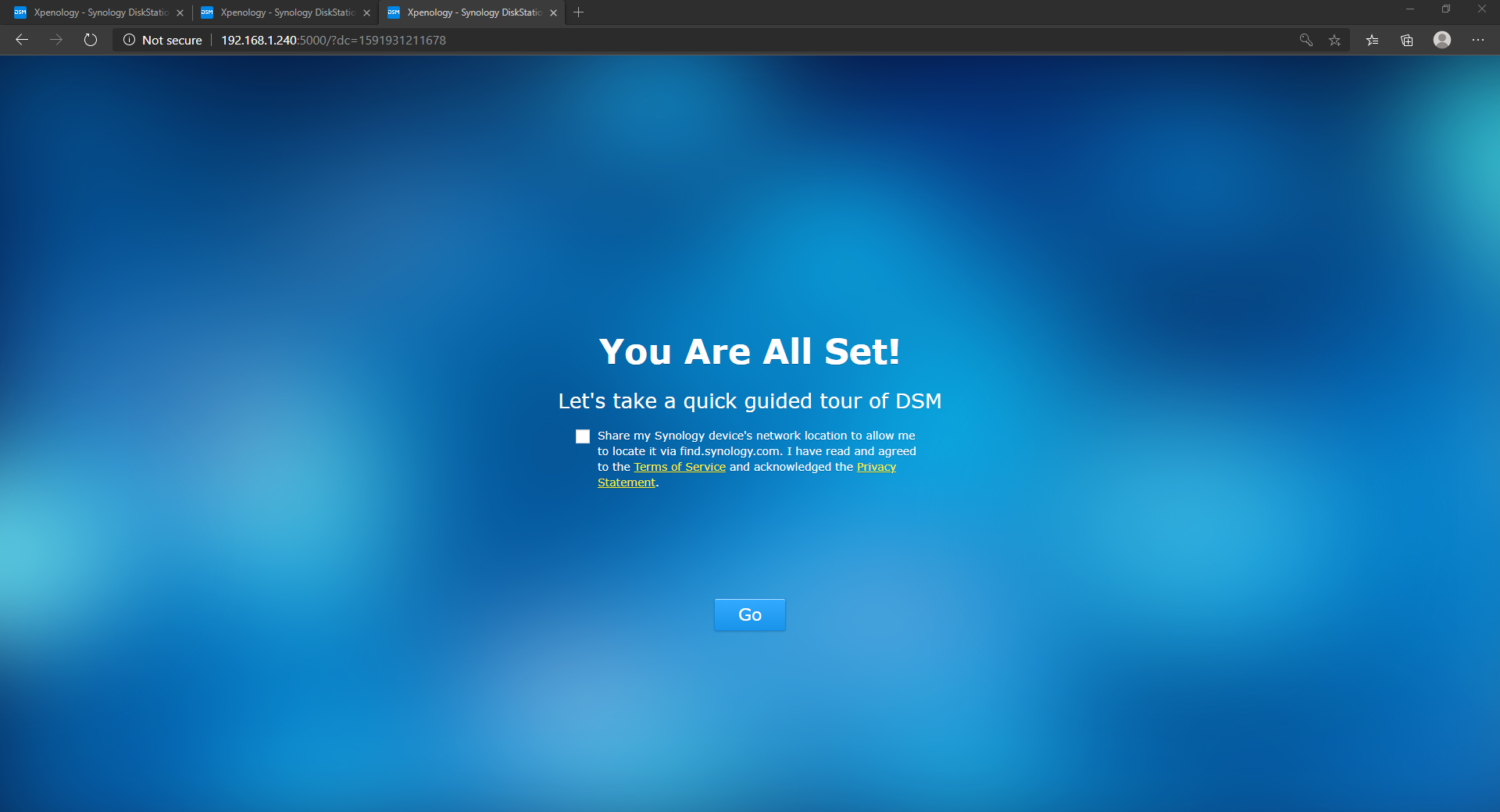Restore down the browser window

[x=1446, y=9]
